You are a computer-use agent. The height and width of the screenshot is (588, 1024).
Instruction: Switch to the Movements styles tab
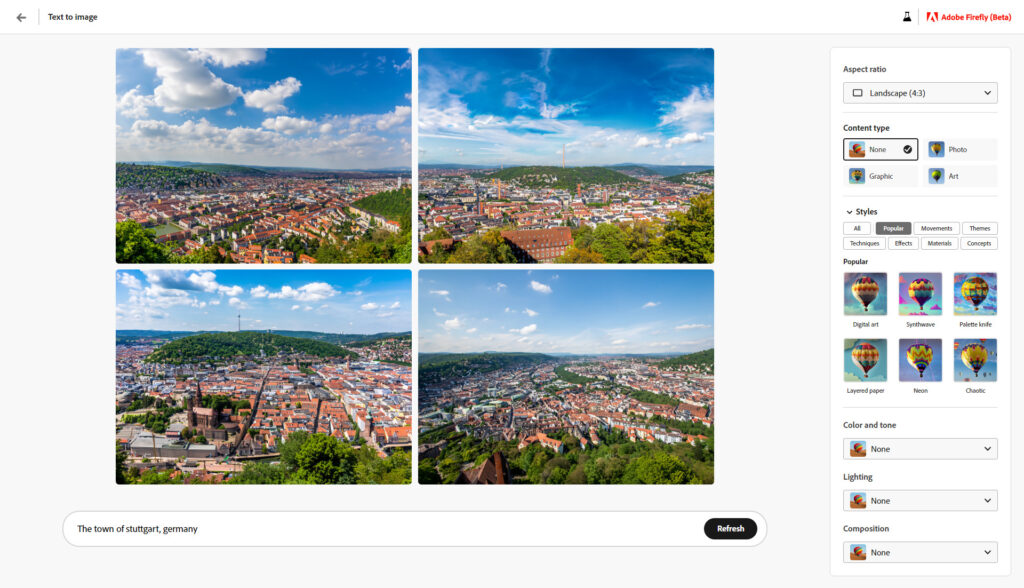point(936,228)
